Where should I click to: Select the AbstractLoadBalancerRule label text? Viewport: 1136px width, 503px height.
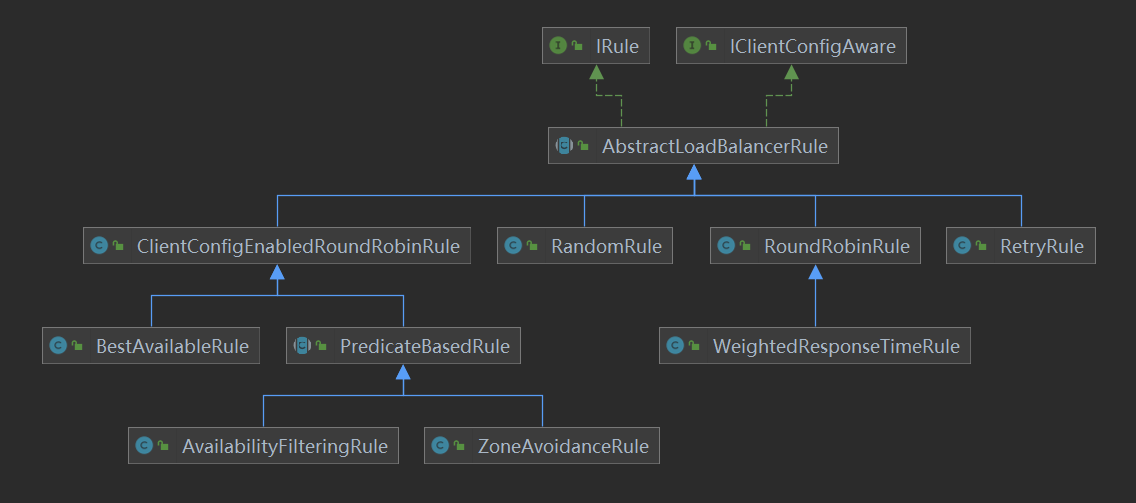(x=715, y=147)
